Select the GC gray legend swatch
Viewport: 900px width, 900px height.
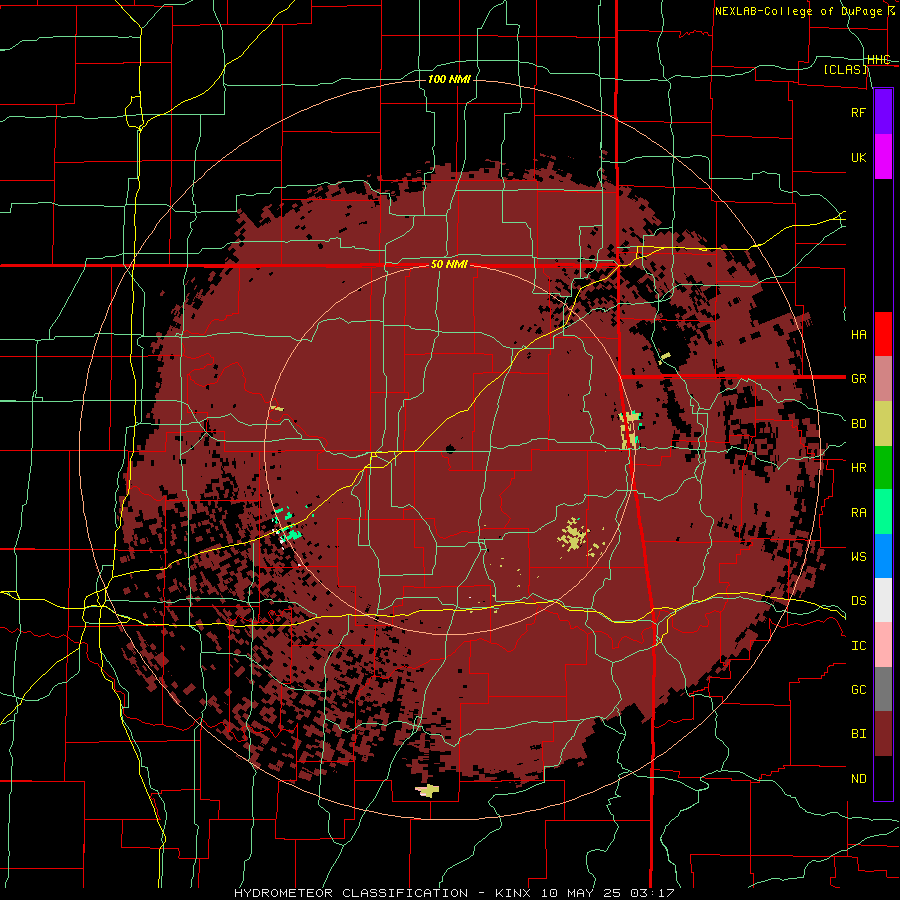click(x=883, y=689)
